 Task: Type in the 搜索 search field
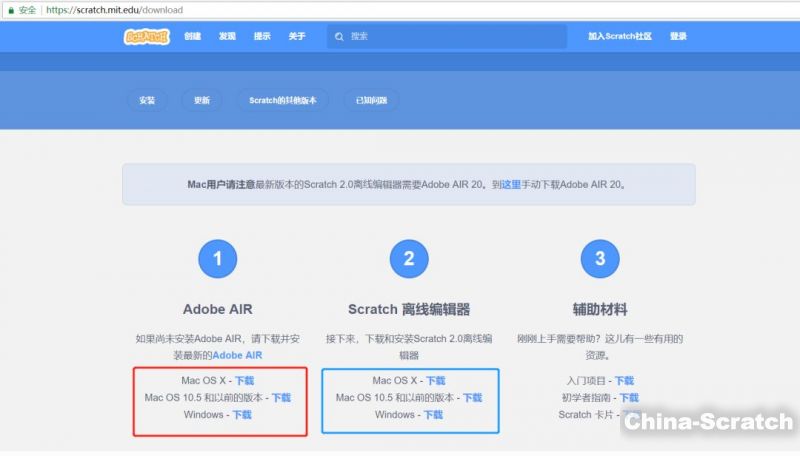point(450,36)
